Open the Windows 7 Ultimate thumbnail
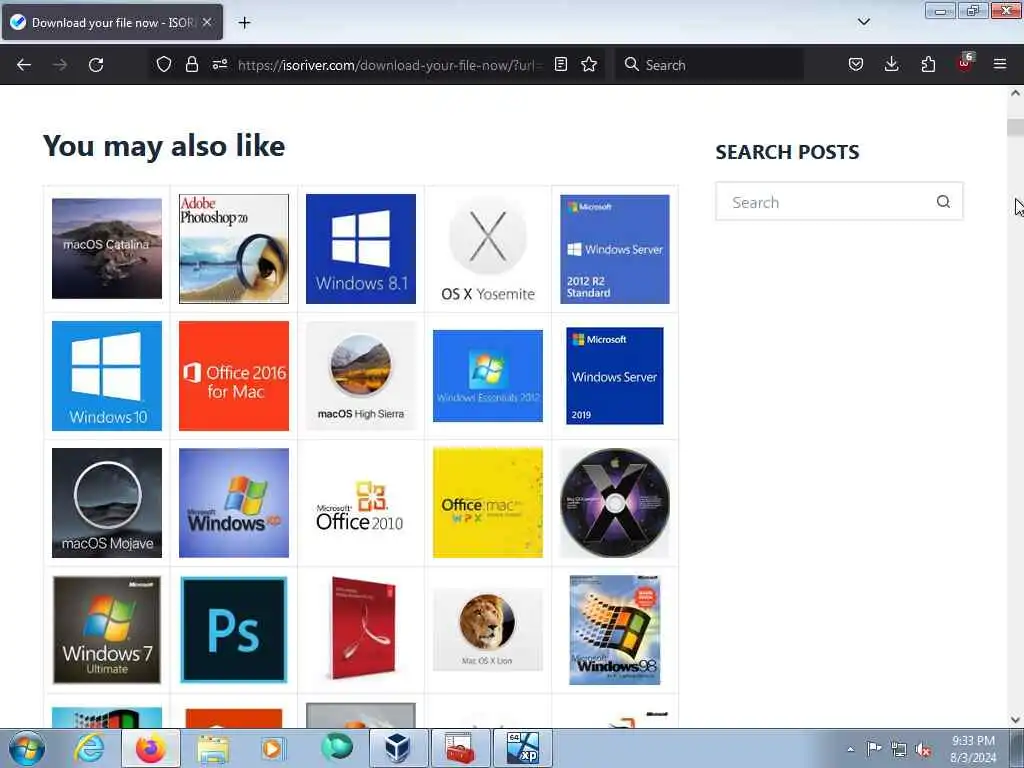1024x768 pixels. pos(107,630)
